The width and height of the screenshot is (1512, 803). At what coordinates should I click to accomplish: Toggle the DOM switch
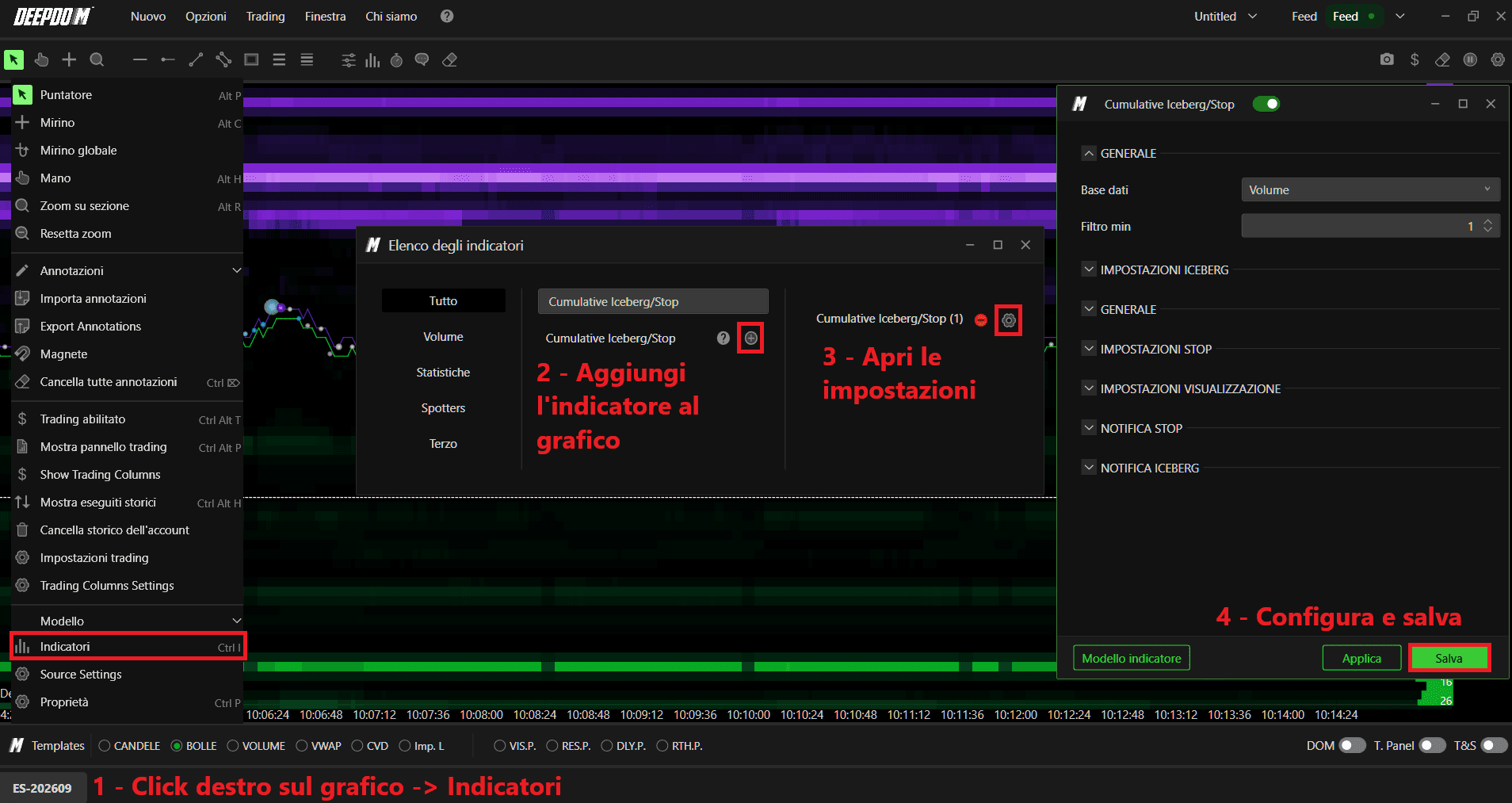(x=1352, y=745)
